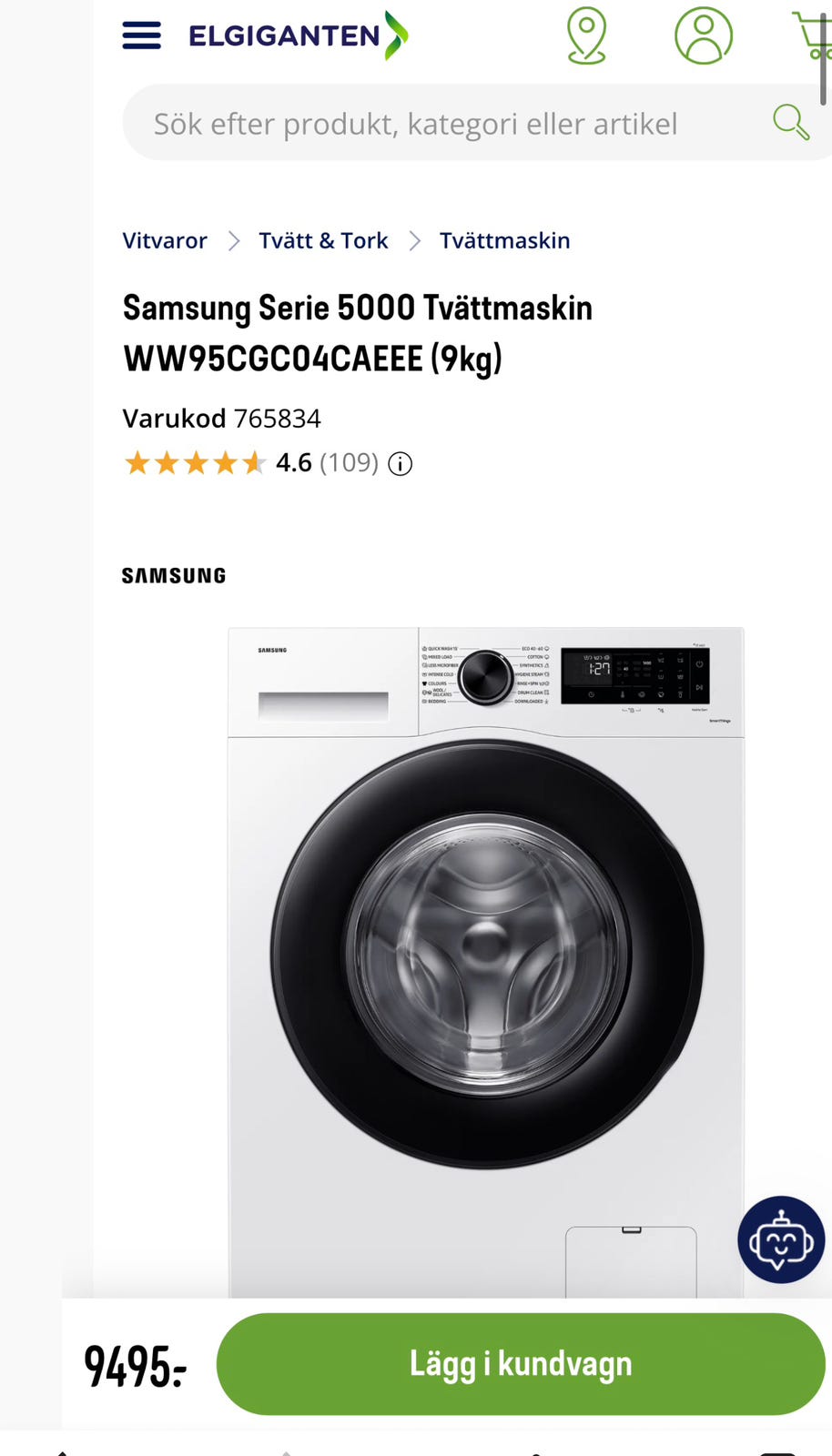Viewport: 832px width, 1456px height.
Task: Open the chatbot assistant icon
Action: (781, 1239)
